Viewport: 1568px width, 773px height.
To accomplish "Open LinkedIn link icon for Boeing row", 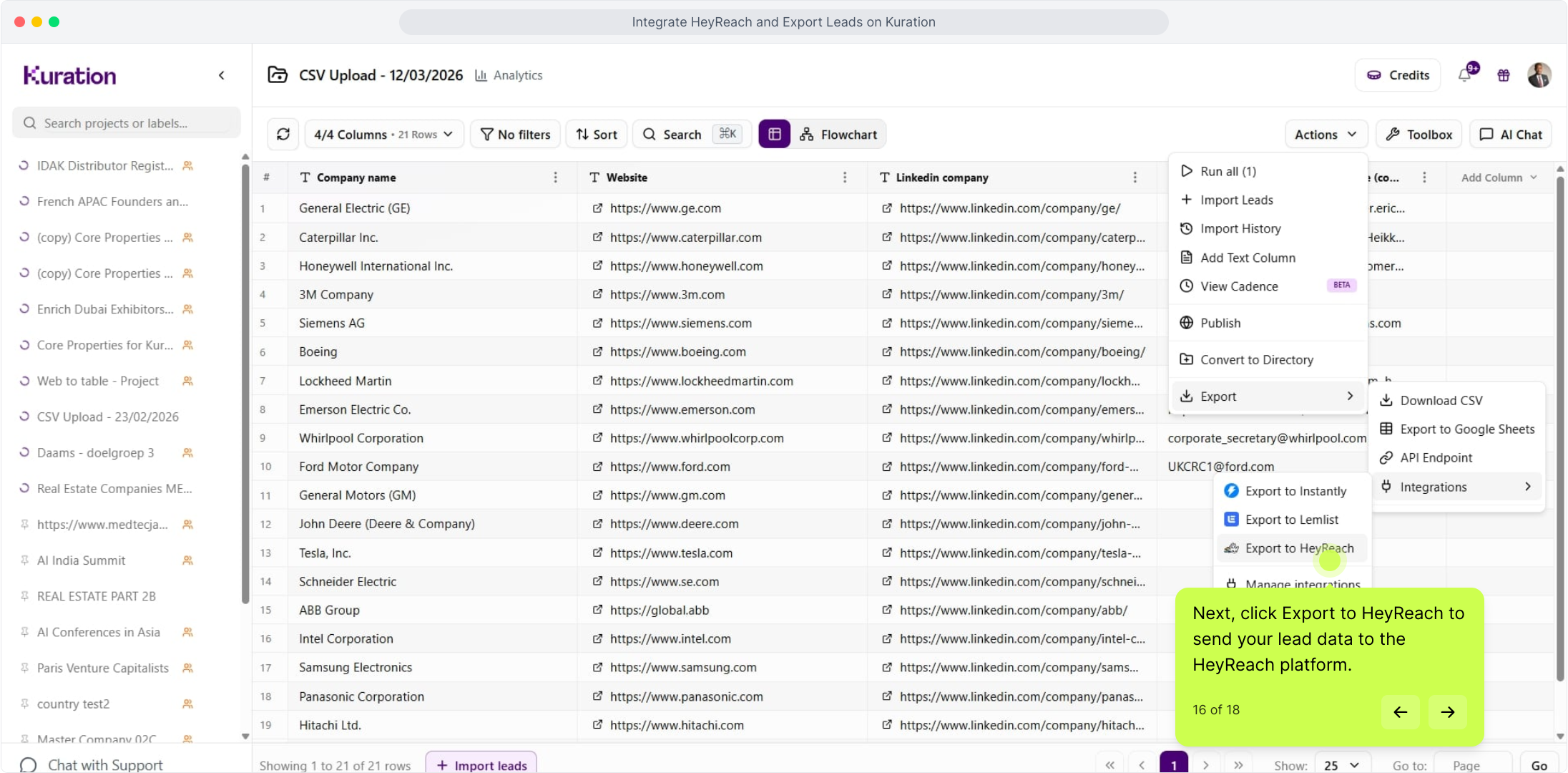I will tap(887, 351).
